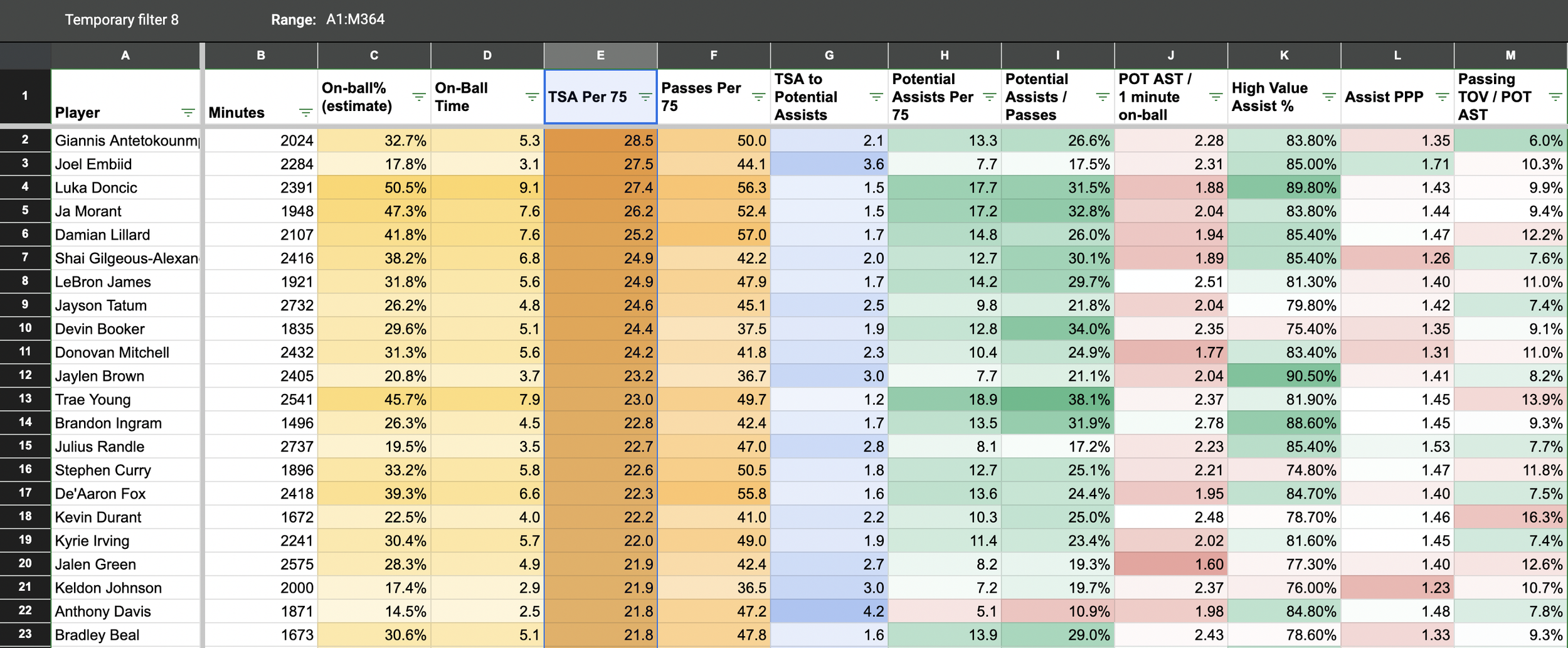Click the Anthony Davis cell
This screenshot has height=648, width=1568.
125,611
